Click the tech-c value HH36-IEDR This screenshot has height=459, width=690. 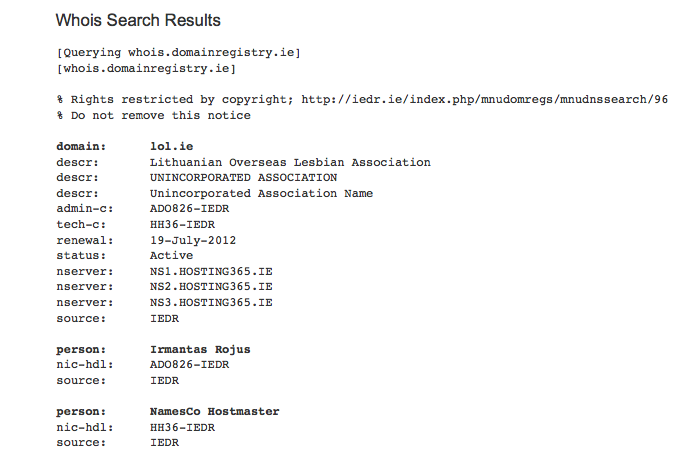pyautogui.click(x=182, y=224)
